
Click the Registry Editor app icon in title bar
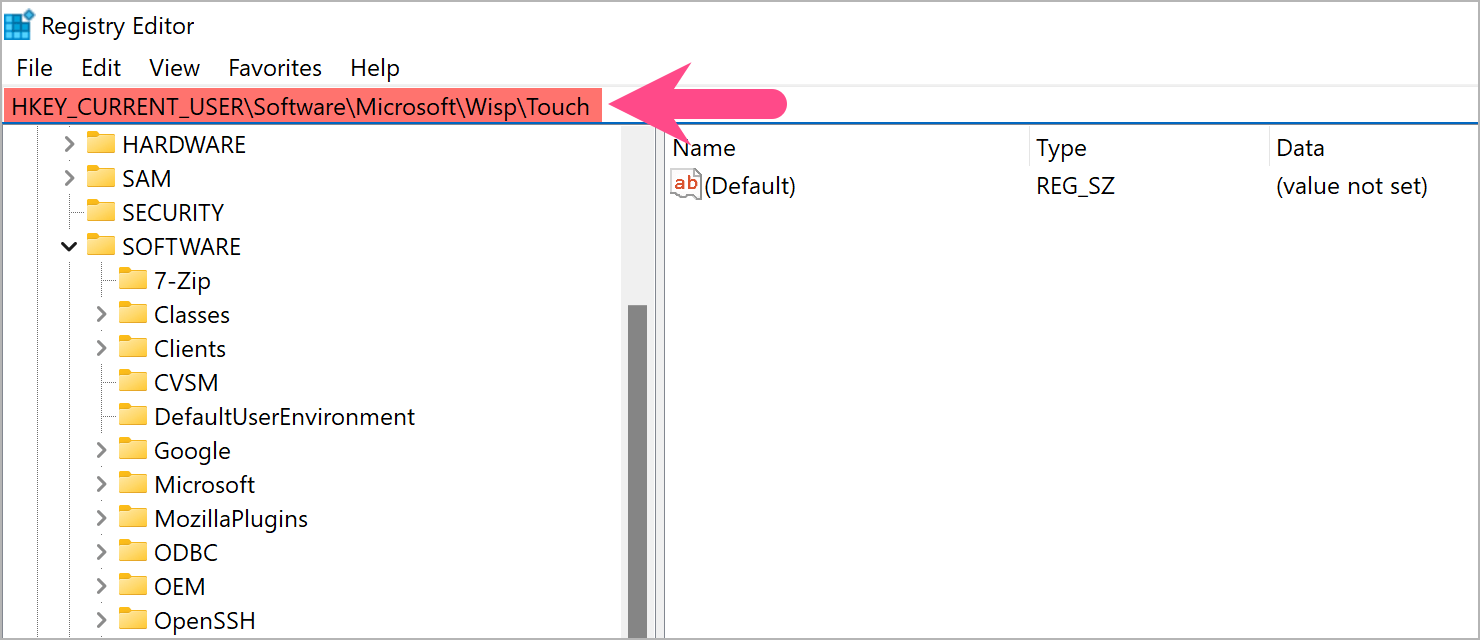[18, 24]
